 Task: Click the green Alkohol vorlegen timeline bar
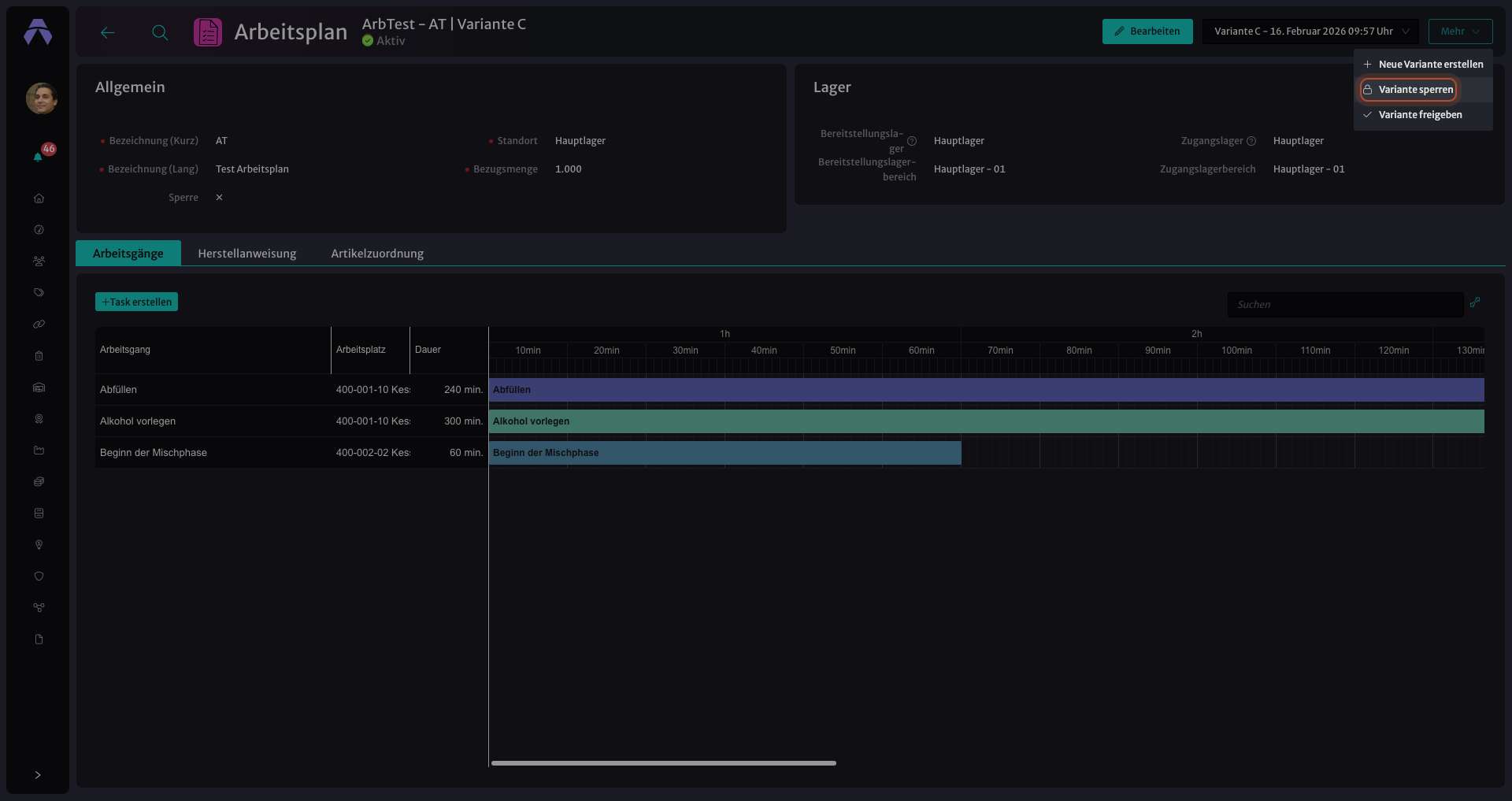(986, 421)
